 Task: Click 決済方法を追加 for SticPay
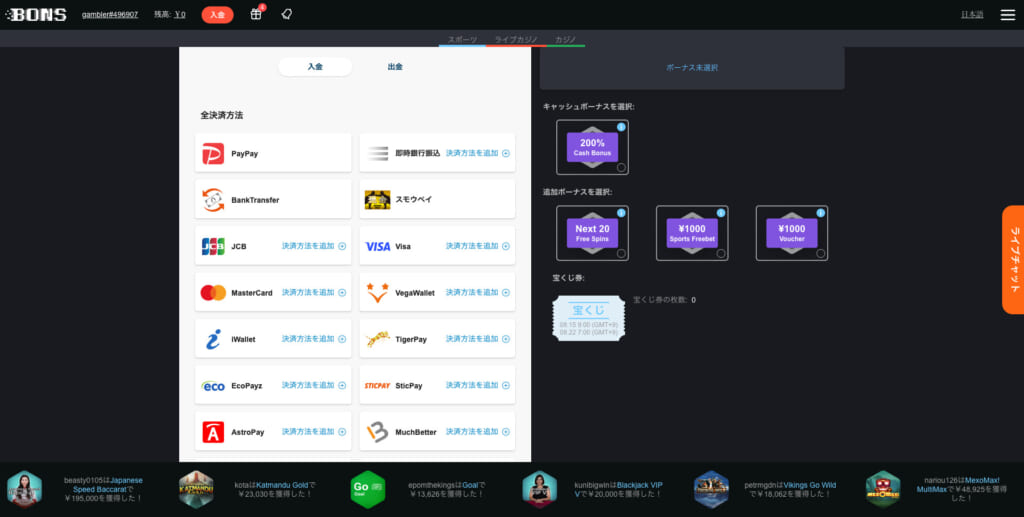pyautogui.click(x=478, y=385)
